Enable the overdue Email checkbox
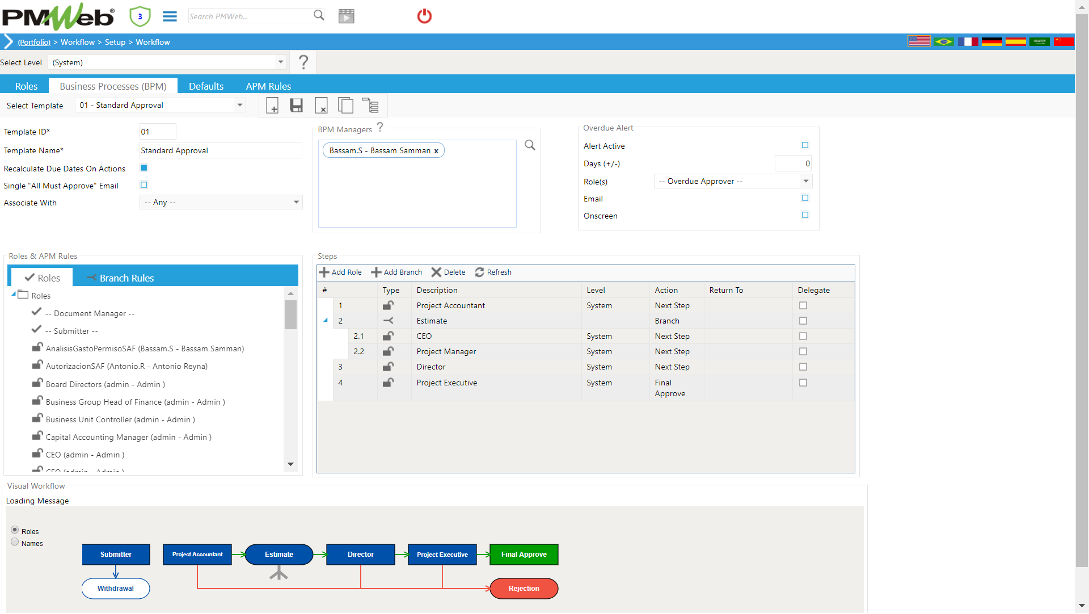1089x614 pixels. (x=805, y=198)
